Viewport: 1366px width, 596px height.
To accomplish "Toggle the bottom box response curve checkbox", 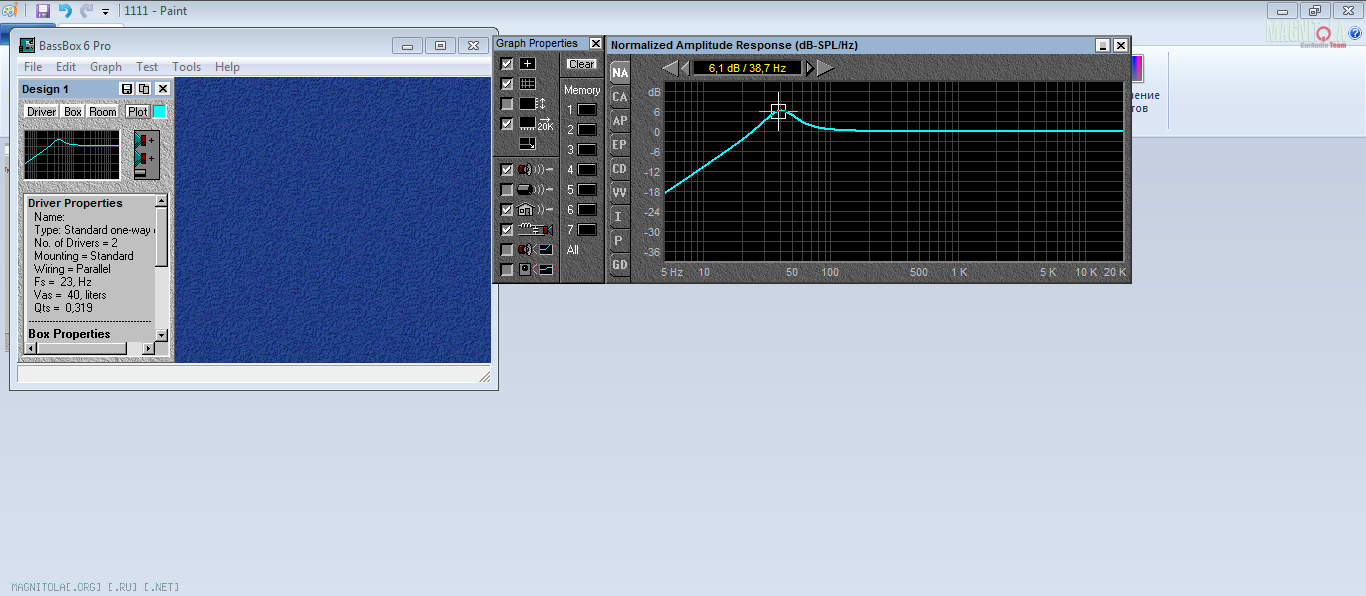I will pyautogui.click(x=507, y=270).
